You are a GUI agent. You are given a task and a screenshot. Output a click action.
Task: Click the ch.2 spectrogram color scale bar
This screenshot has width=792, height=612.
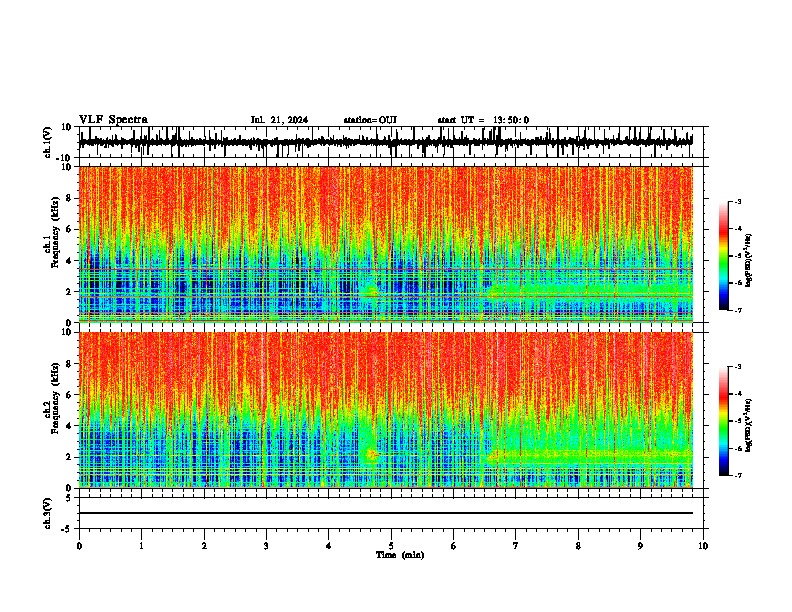(x=724, y=421)
